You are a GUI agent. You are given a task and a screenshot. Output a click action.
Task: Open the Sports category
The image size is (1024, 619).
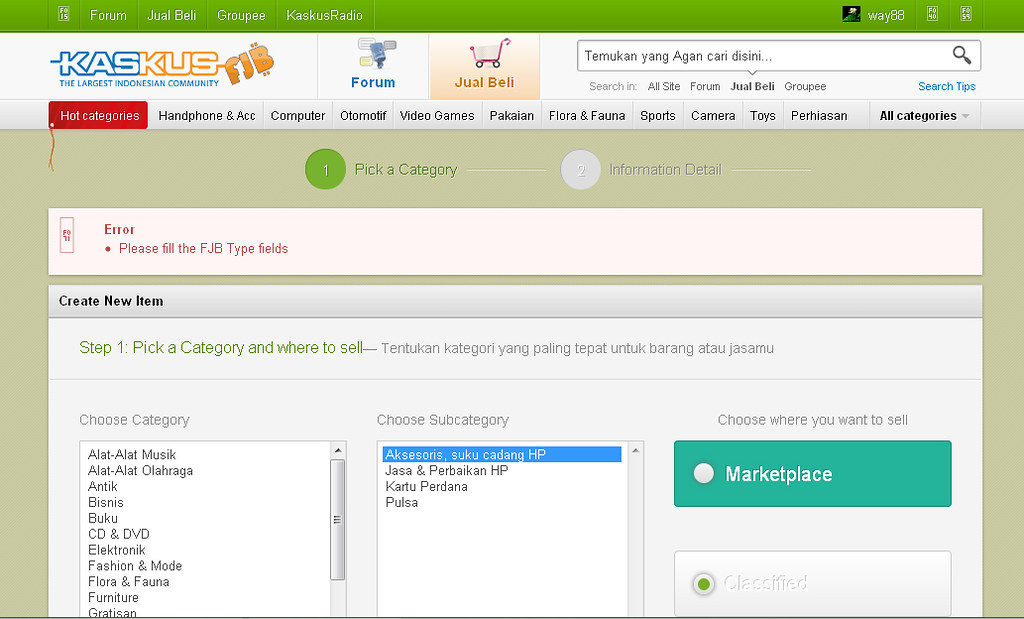pos(658,116)
